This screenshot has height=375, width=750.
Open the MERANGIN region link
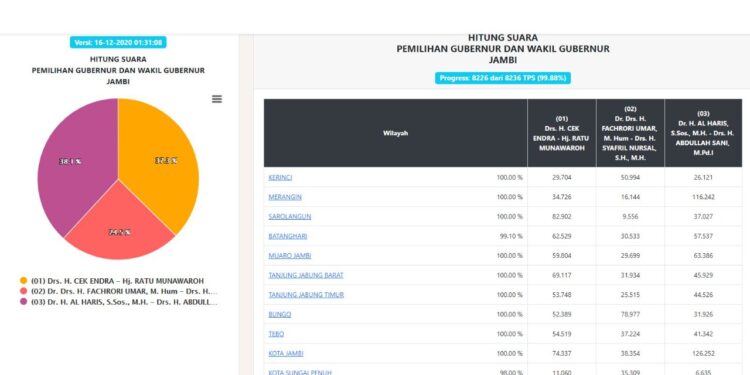[x=285, y=197]
